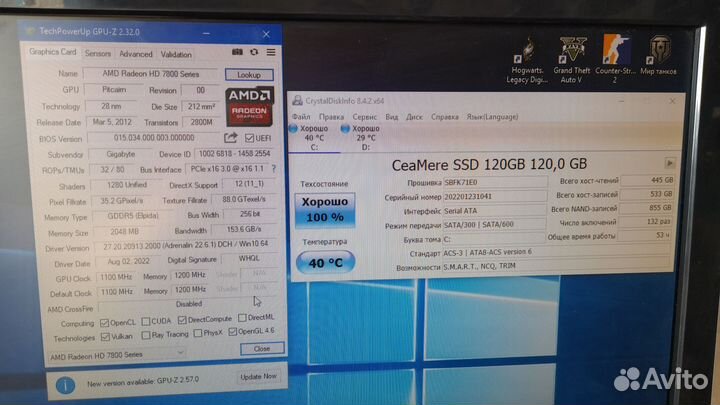Viewport: 720px width, 405px height.
Task: Click the serial number 202201231041 field
Action: 495,197
